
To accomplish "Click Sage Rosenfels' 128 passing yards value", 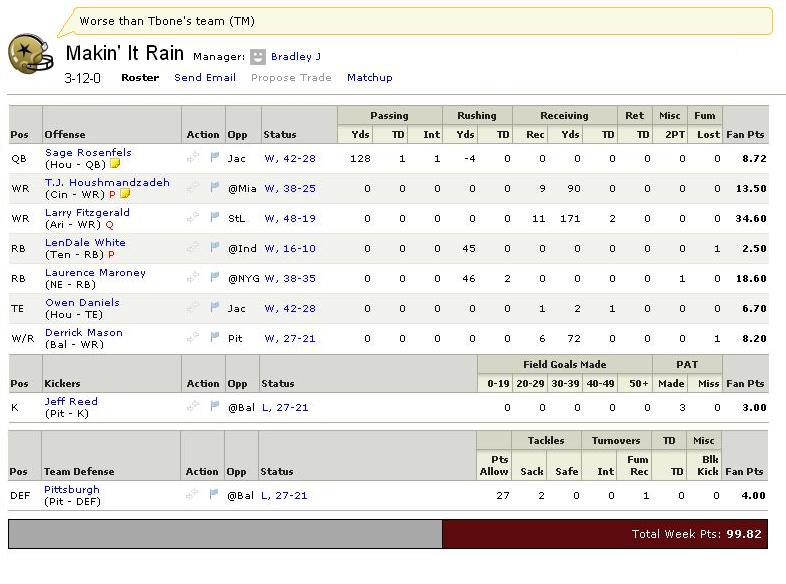I will pos(360,158).
